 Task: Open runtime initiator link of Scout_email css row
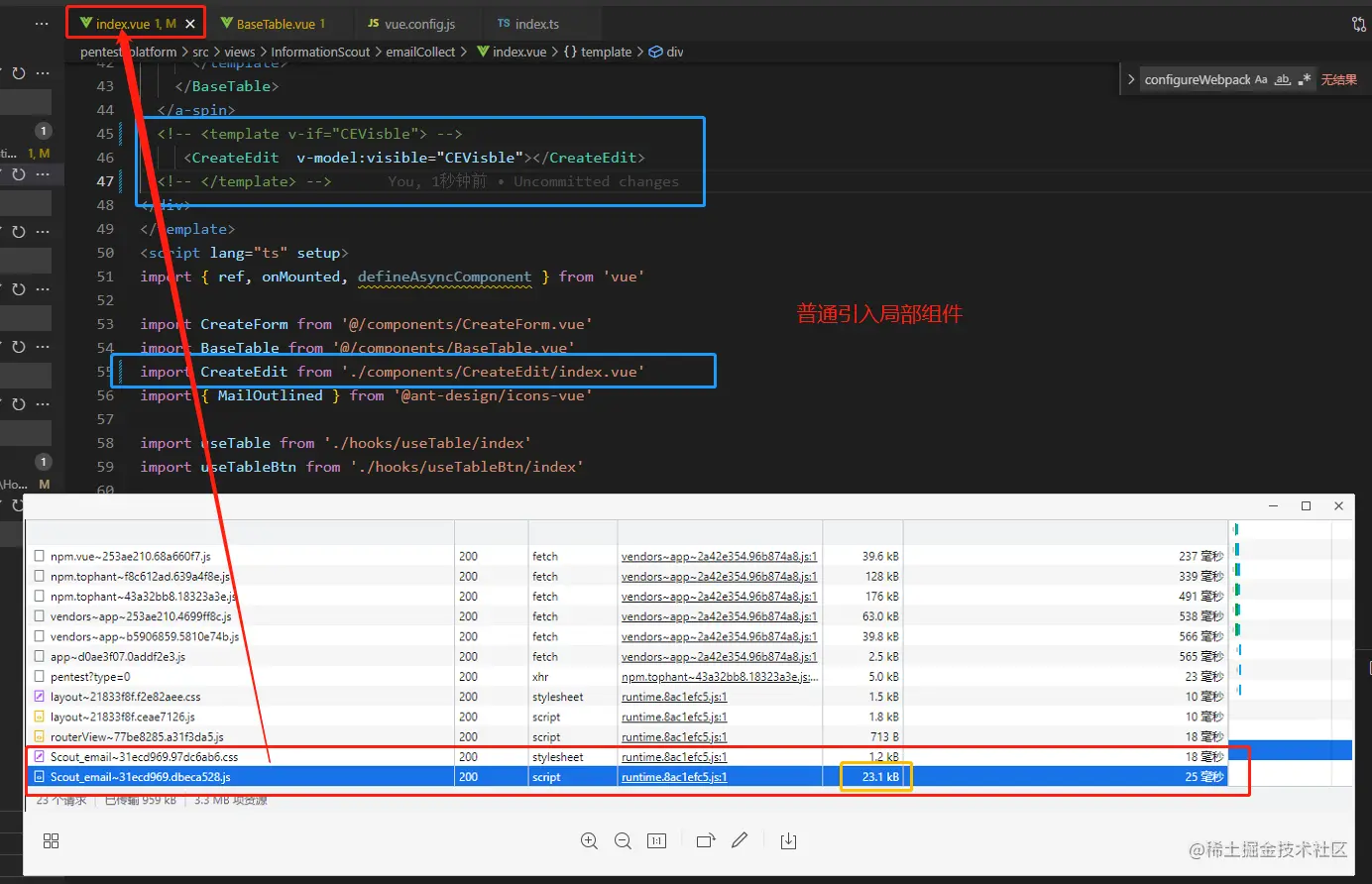pos(674,756)
